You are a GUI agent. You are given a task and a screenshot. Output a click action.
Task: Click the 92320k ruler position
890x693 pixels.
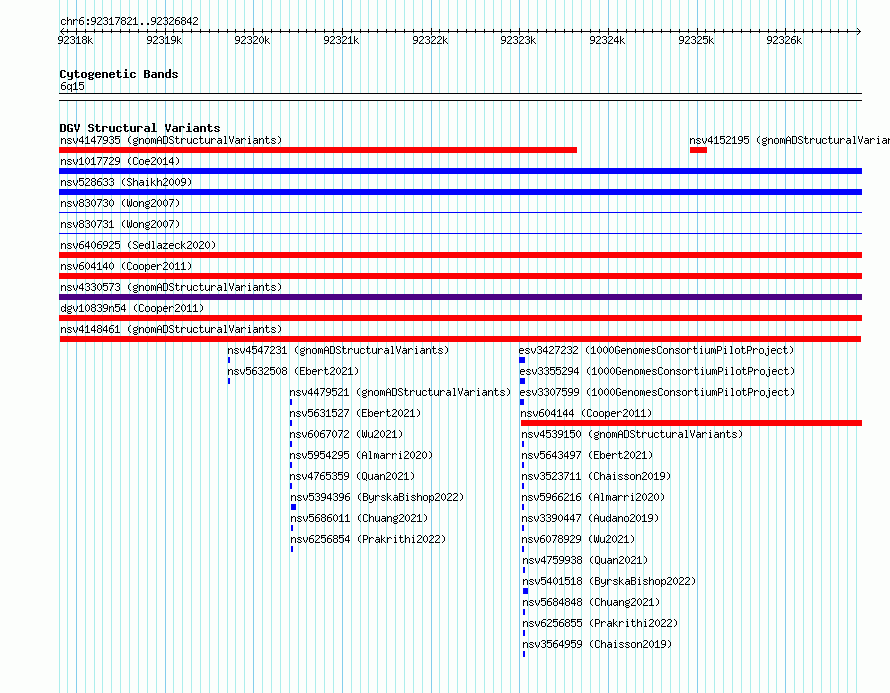pyautogui.click(x=252, y=40)
